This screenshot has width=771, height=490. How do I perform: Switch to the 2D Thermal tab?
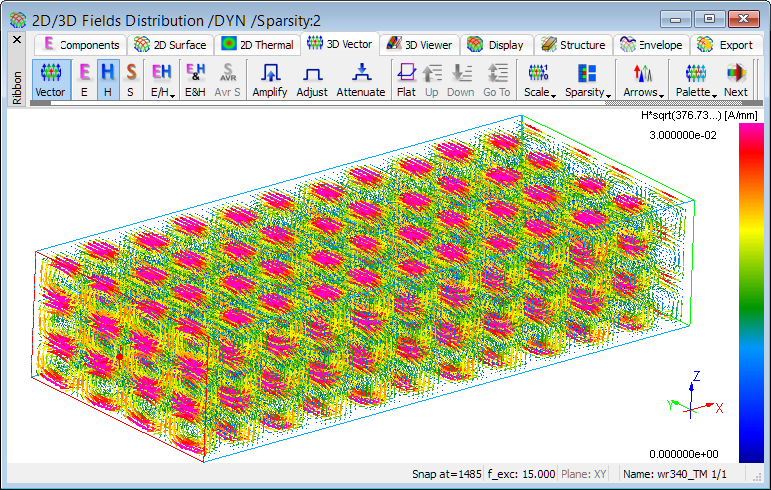click(258, 45)
